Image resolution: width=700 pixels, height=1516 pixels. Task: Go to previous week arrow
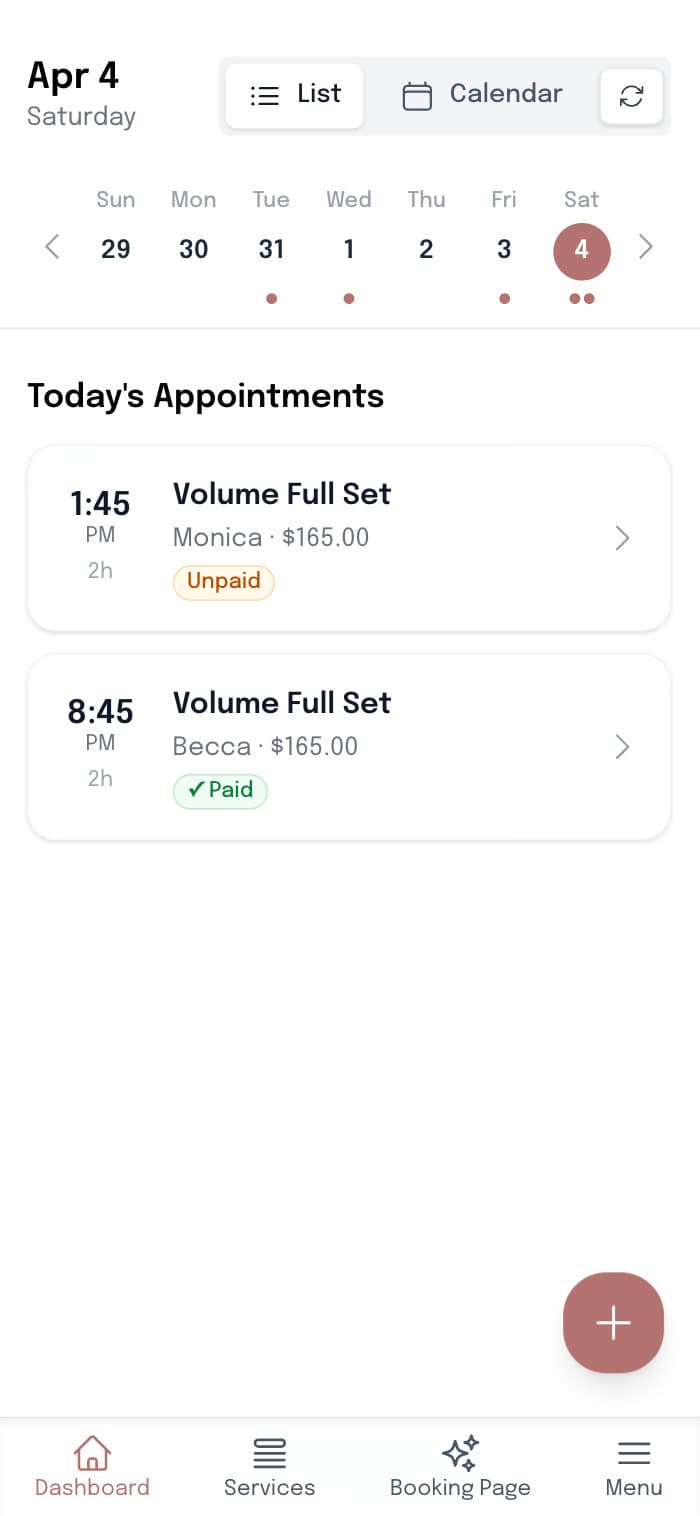53,247
